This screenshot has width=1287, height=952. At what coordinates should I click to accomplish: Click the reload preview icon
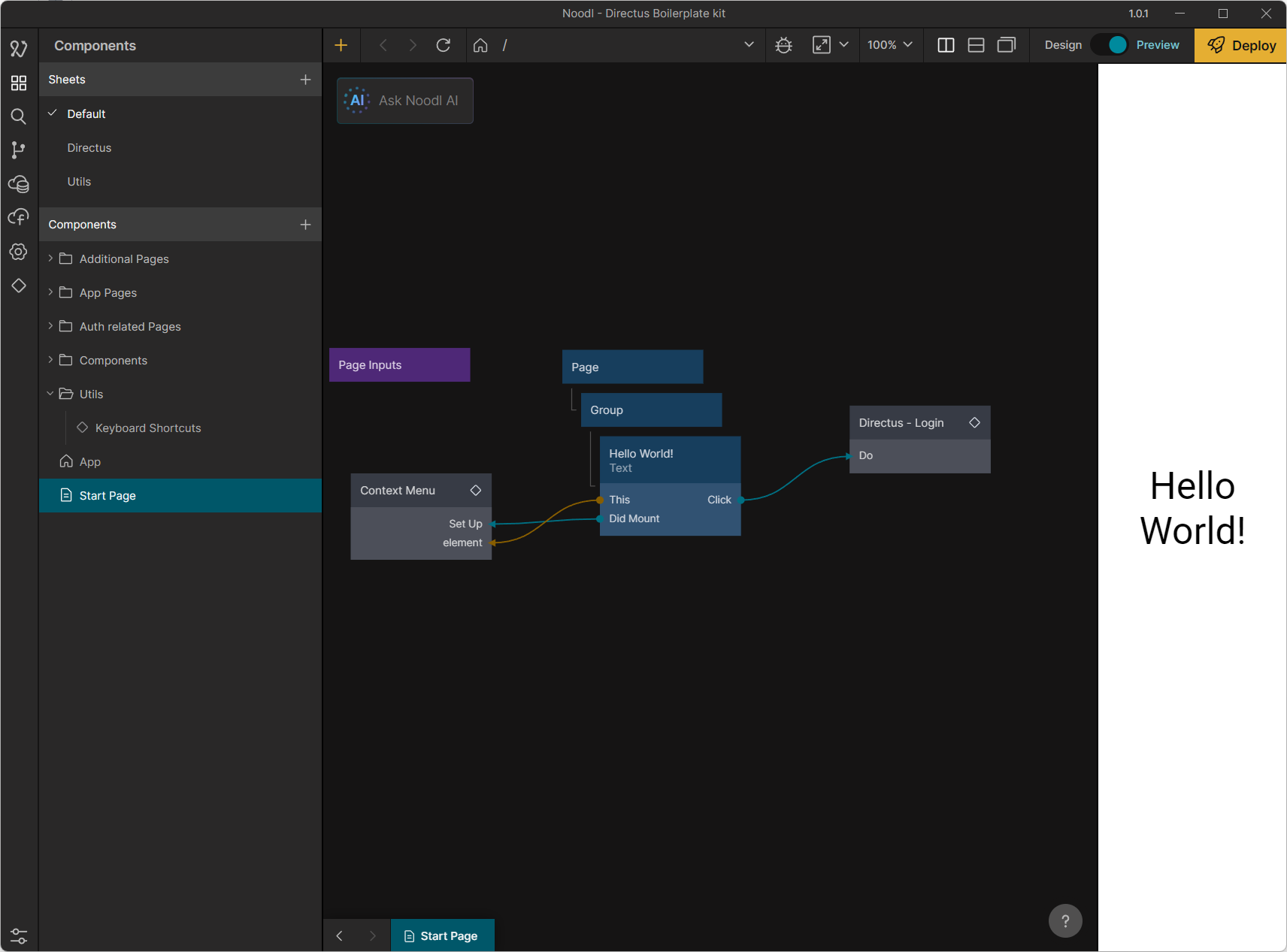click(x=444, y=46)
